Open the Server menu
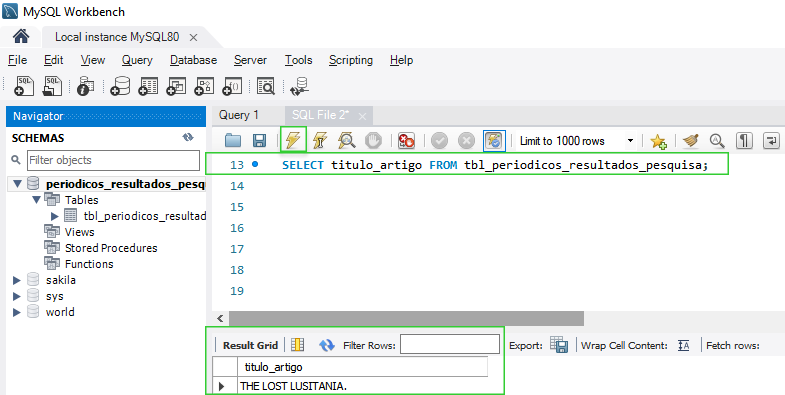 pyautogui.click(x=250, y=60)
